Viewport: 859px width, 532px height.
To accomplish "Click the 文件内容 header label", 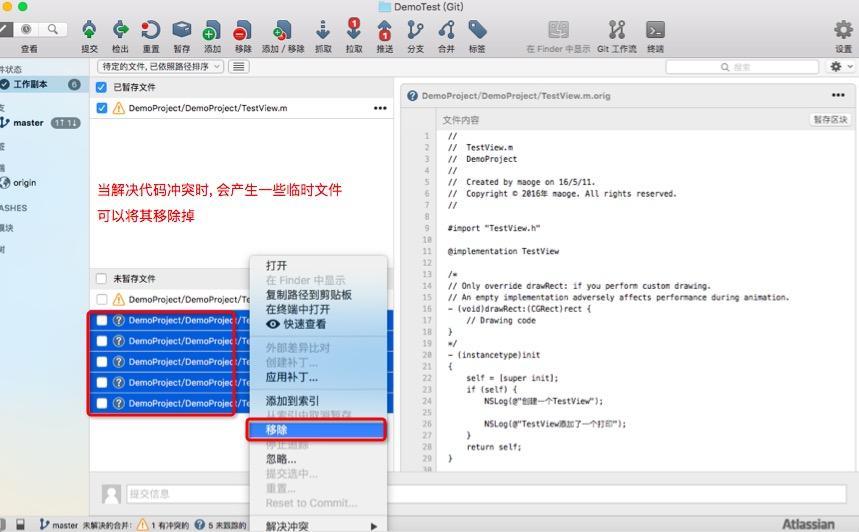I will [461, 120].
